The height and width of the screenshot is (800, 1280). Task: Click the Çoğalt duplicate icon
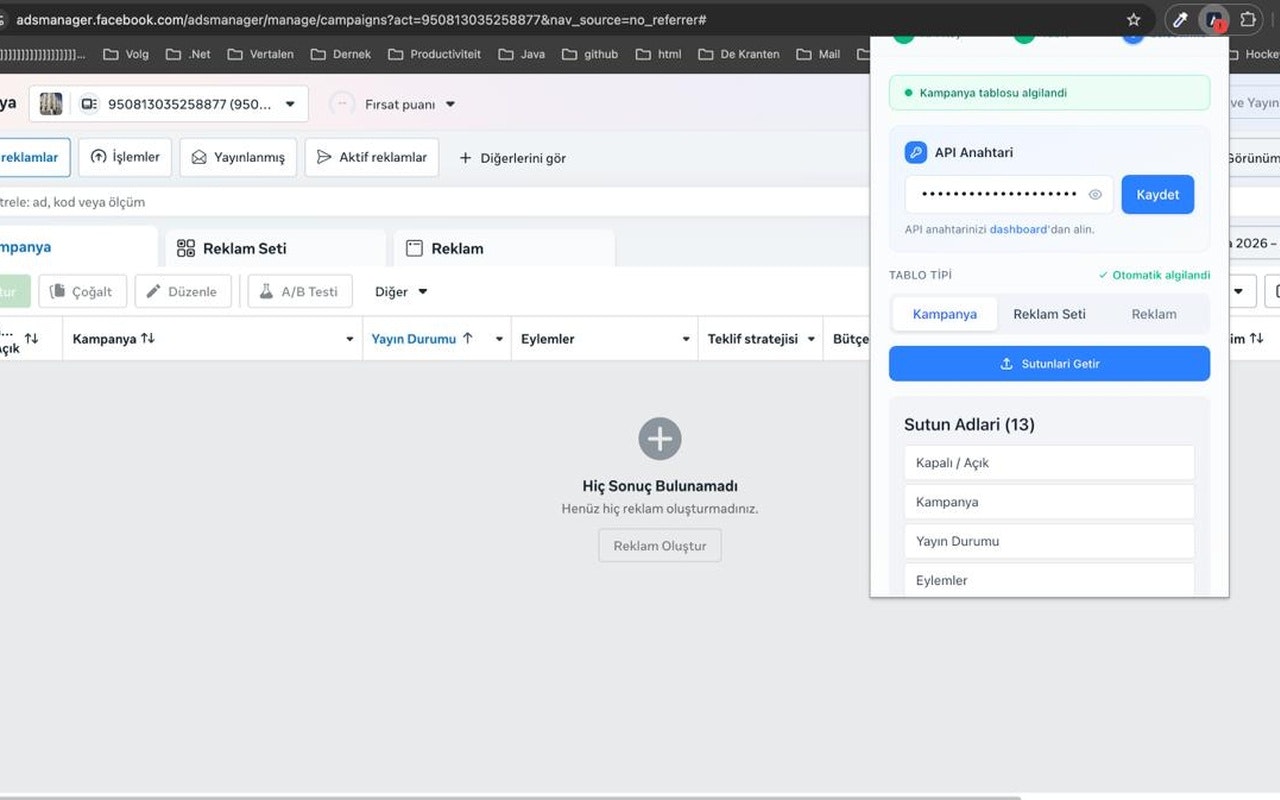pyautogui.click(x=58, y=291)
